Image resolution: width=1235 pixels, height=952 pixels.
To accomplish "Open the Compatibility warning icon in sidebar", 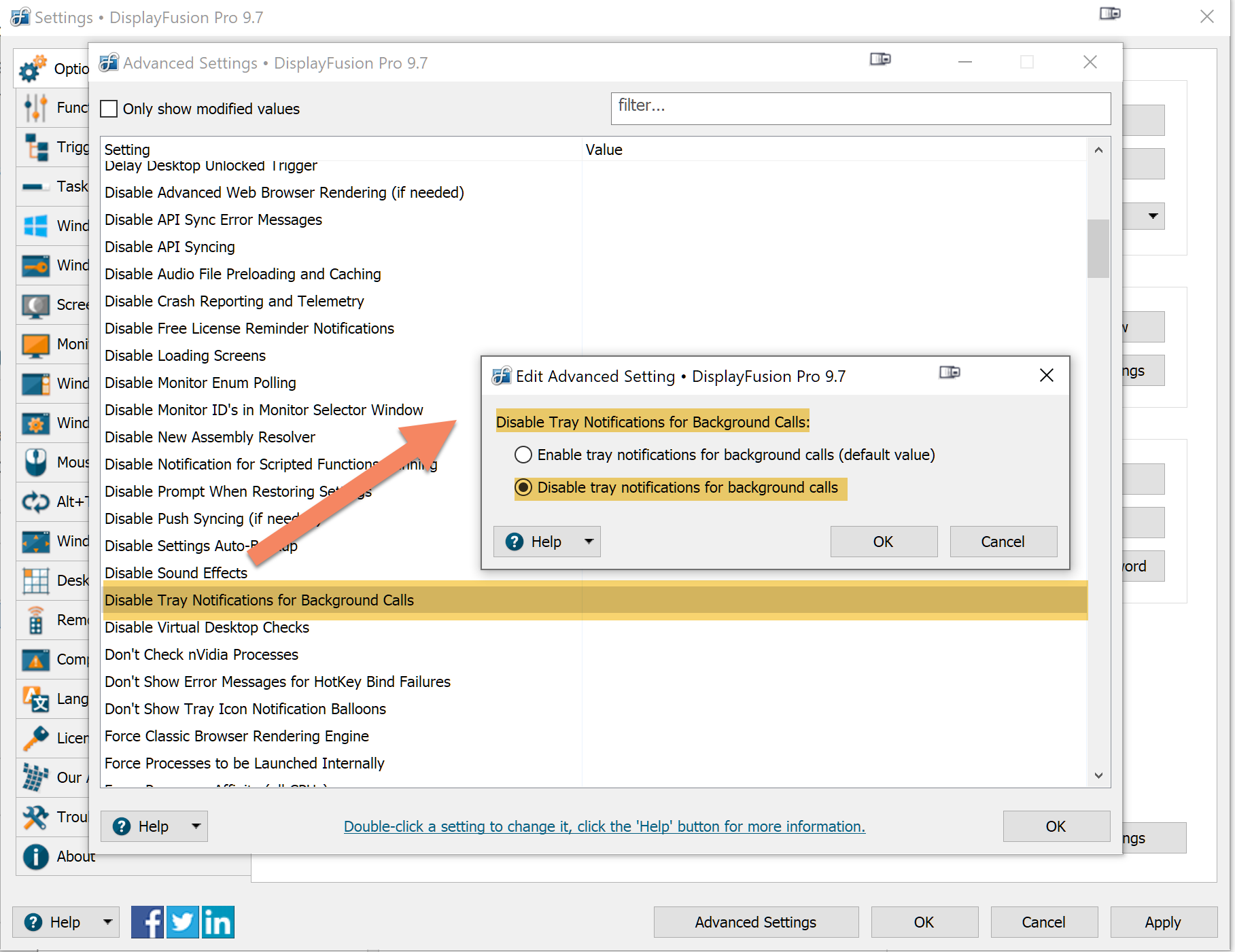I will [x=35, y=659].
